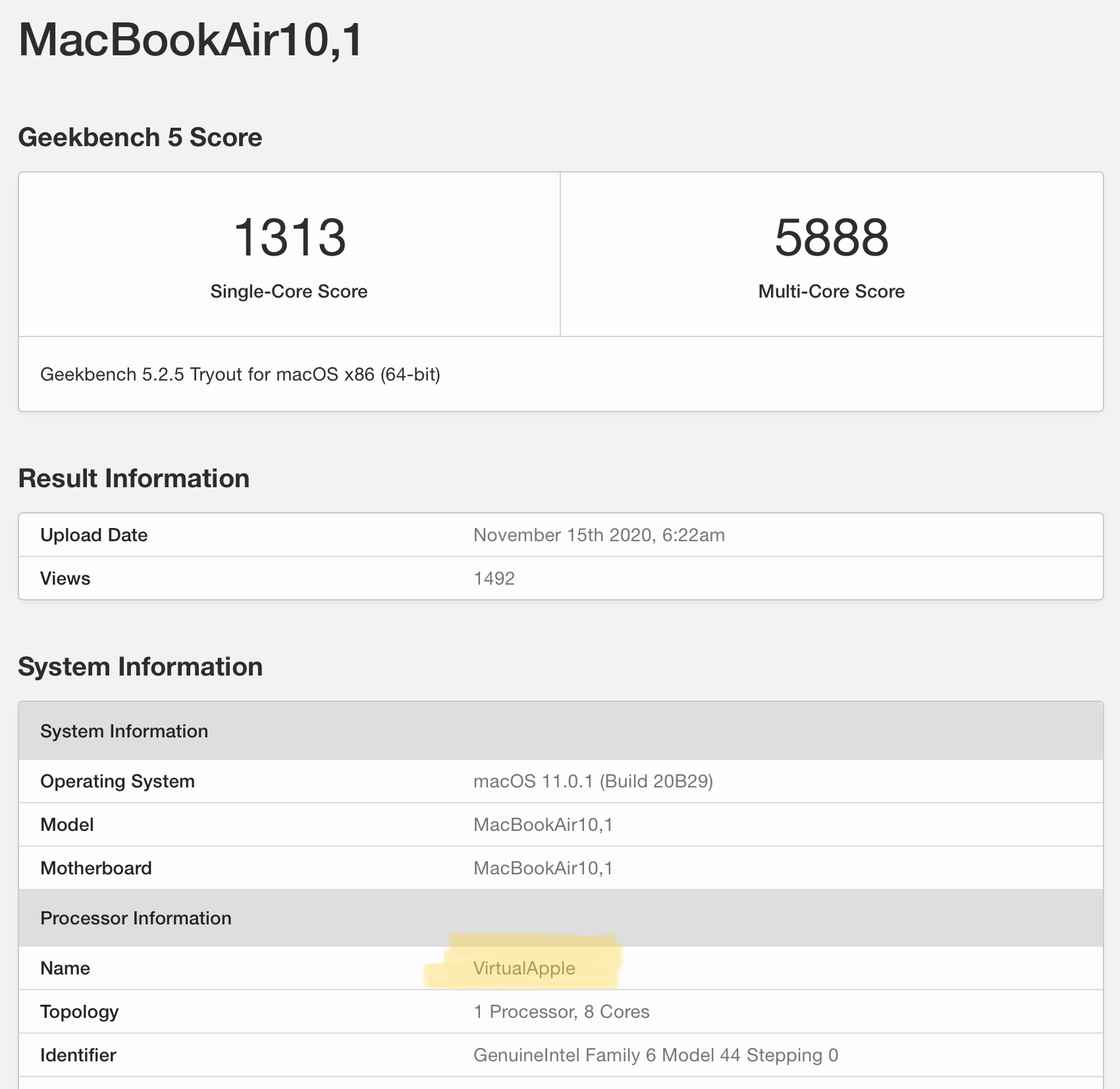Viewport: 1120px width, 1089px height.
Task: Click the Model row label
Action: (67, 825)
